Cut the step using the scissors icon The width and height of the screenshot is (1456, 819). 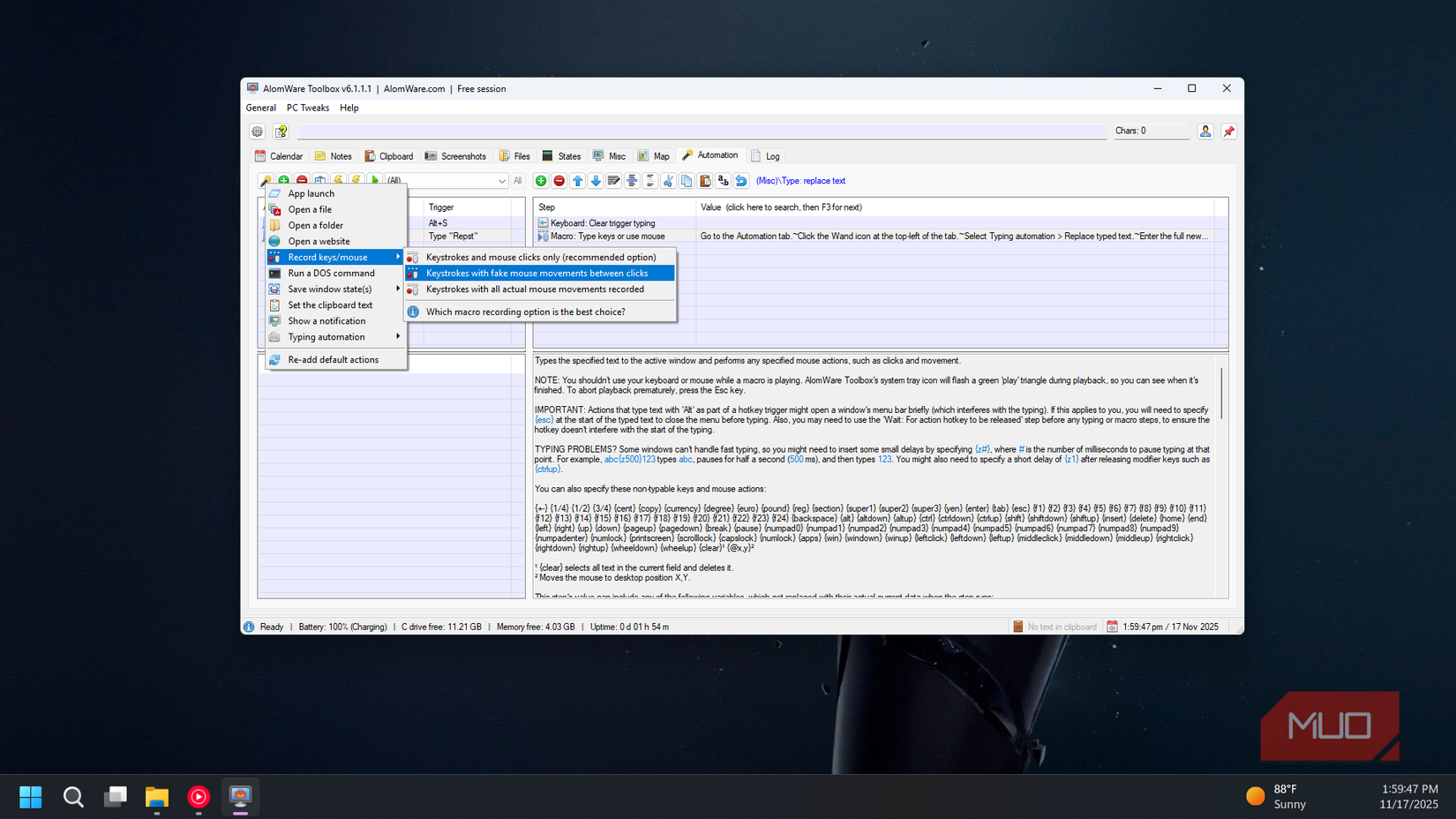pyautogui.click(x=669, y=180)
